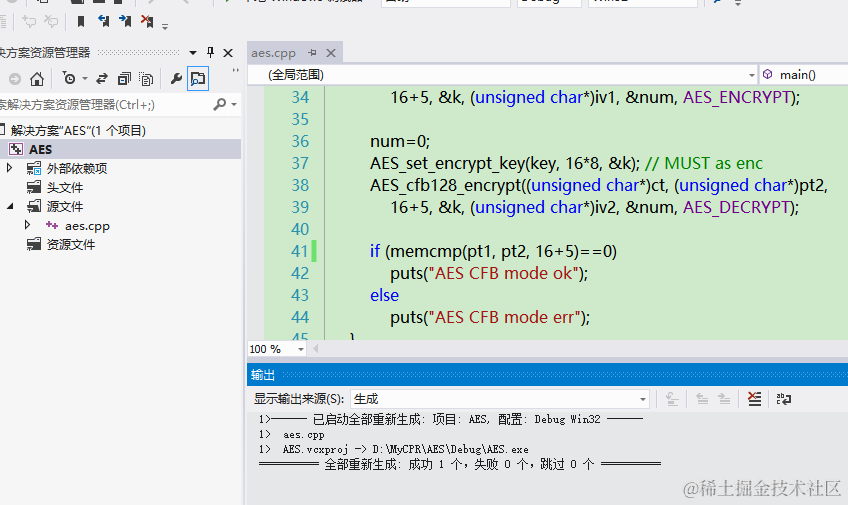Click the horizontal scrollbar left arrow
Viewport: 848px width, 505px height.
pyautogui.click(x=316, y=349)
